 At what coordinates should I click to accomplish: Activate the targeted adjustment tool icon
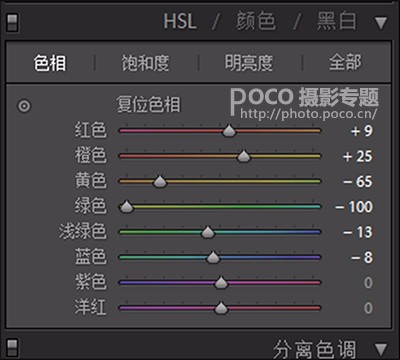24,106
